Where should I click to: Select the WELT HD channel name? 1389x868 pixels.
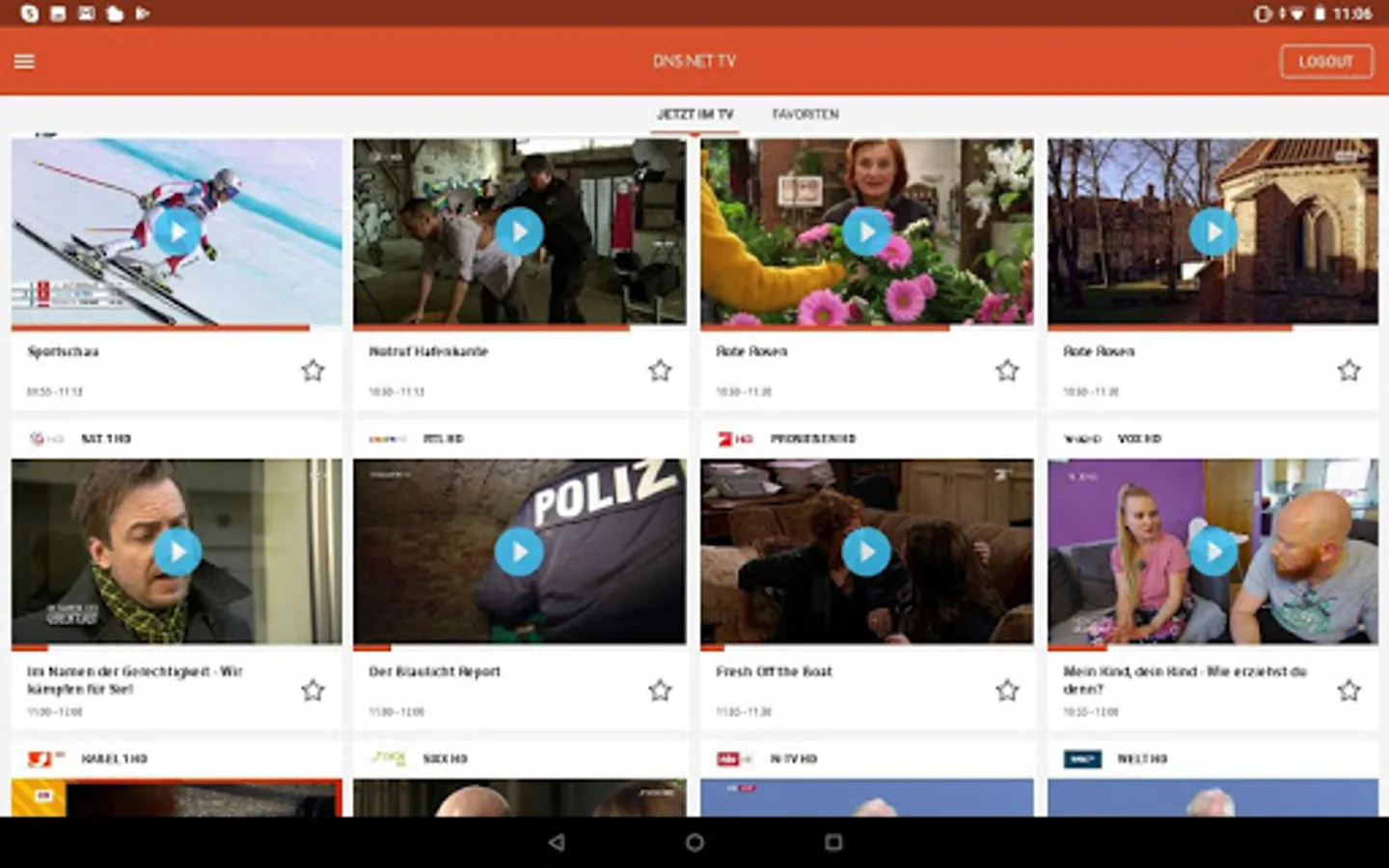click(1142, 759)
